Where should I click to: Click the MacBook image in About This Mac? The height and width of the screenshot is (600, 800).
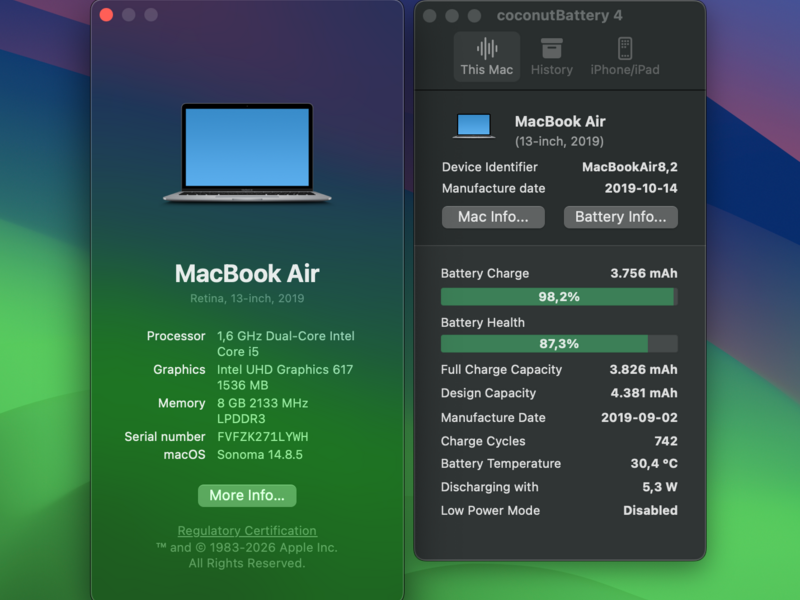click(x=247, y=153)
